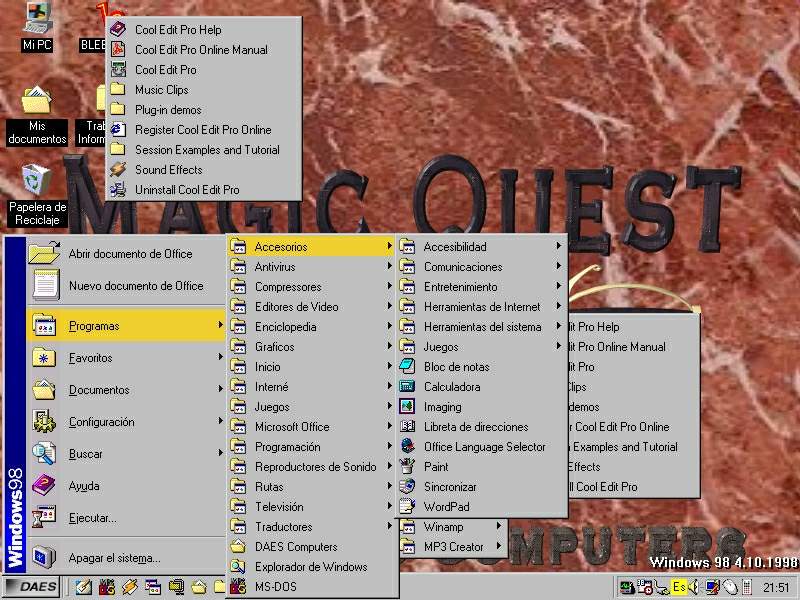The image size is (800, 600).
Task: Select the highlighted Accesorios folder
Action: [x=312, y=246]
